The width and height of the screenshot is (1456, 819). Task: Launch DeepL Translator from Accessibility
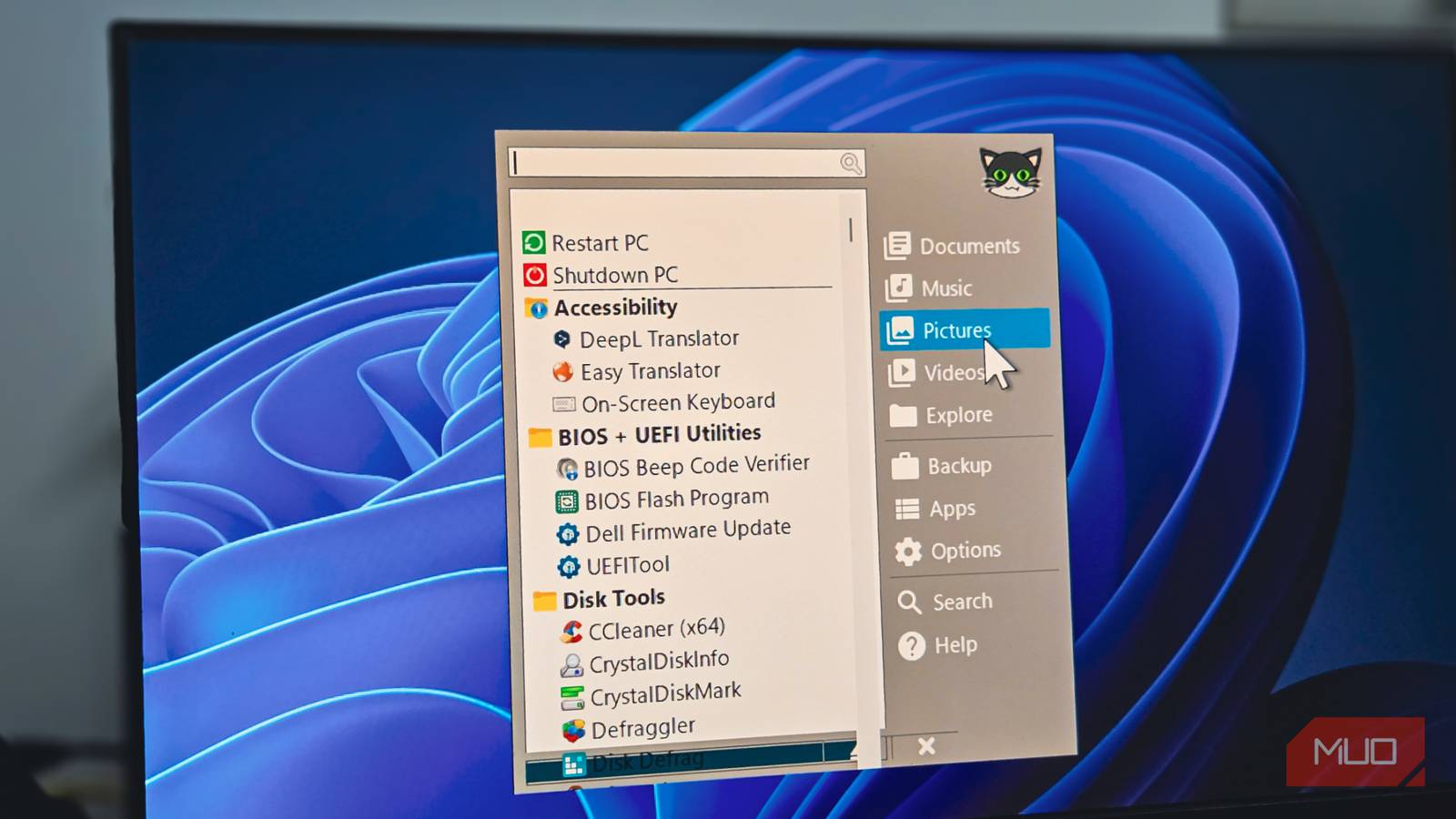[x=658, y=338]
